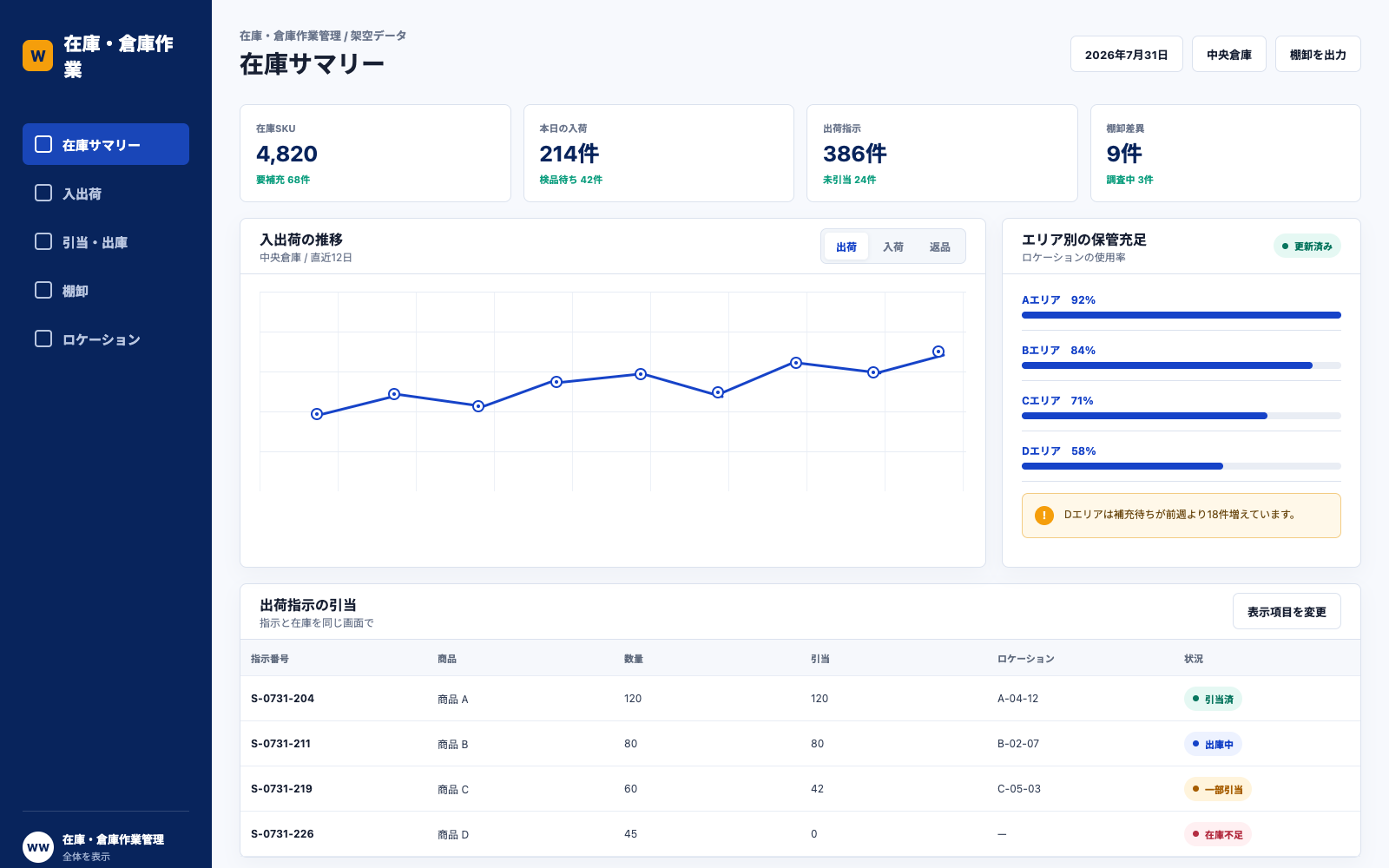
Task: Click the orange warning icon in Dエリア alert
Action: 1044,516
